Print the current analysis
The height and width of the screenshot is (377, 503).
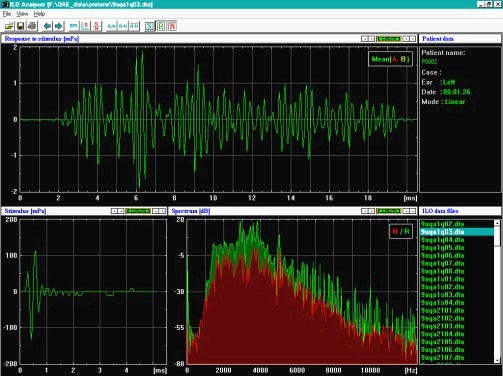(32, 26)
